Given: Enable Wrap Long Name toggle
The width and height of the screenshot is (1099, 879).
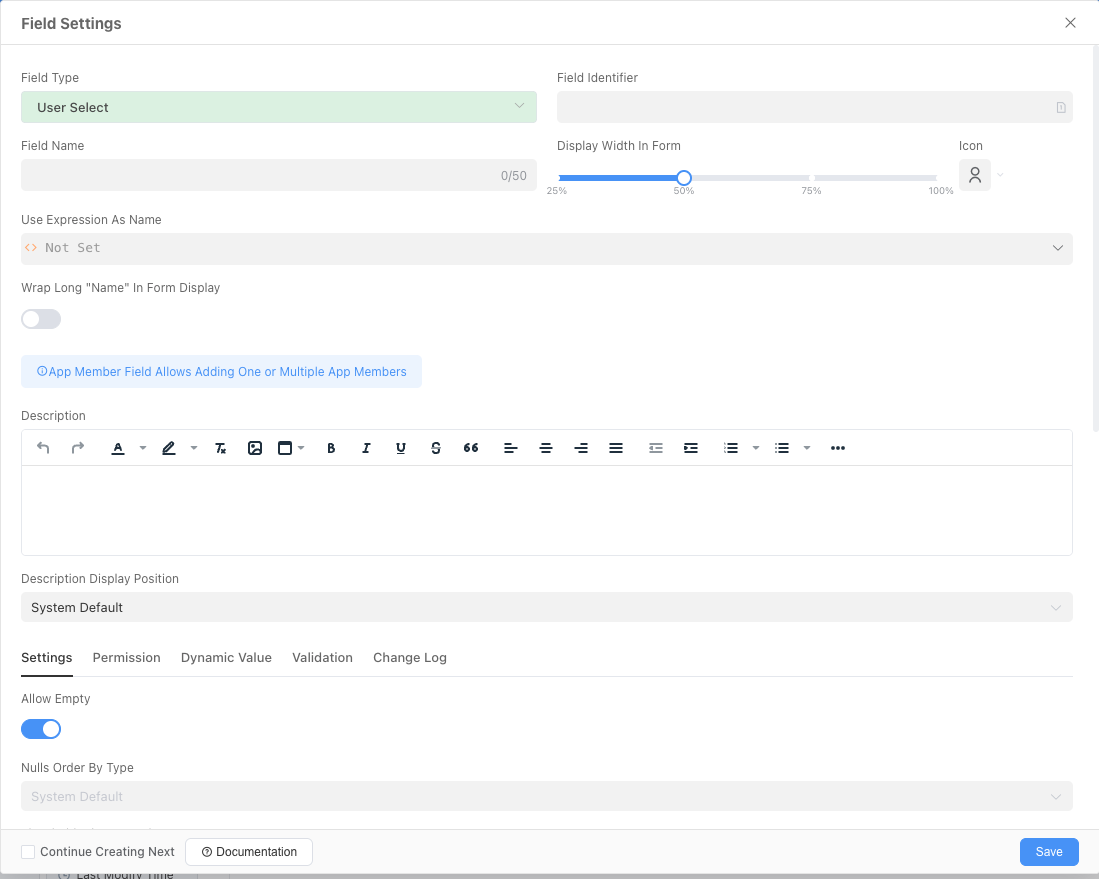Looking at the screenshot, I should [41, 319].
